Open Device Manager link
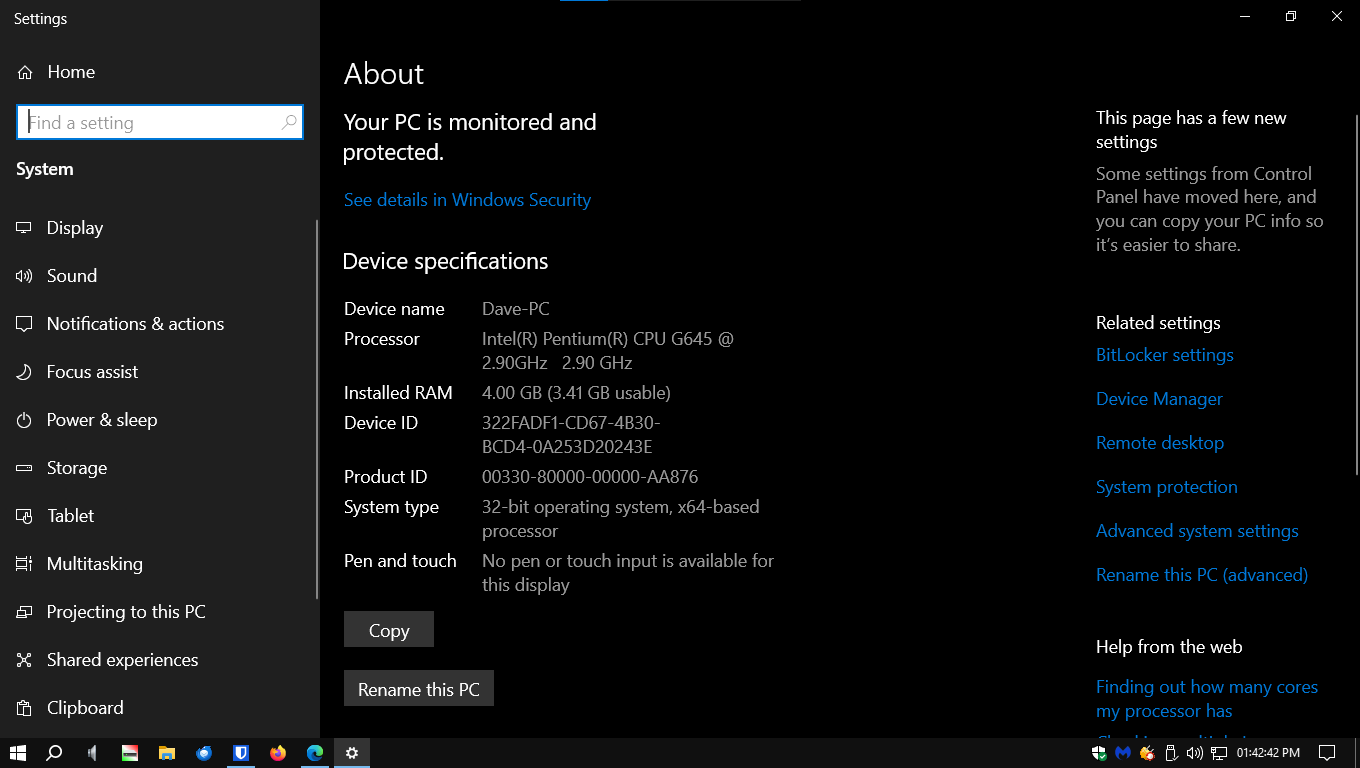The width and height of the screenshot is (1360, 768). pyautogui.click(x=1159, y=399)
